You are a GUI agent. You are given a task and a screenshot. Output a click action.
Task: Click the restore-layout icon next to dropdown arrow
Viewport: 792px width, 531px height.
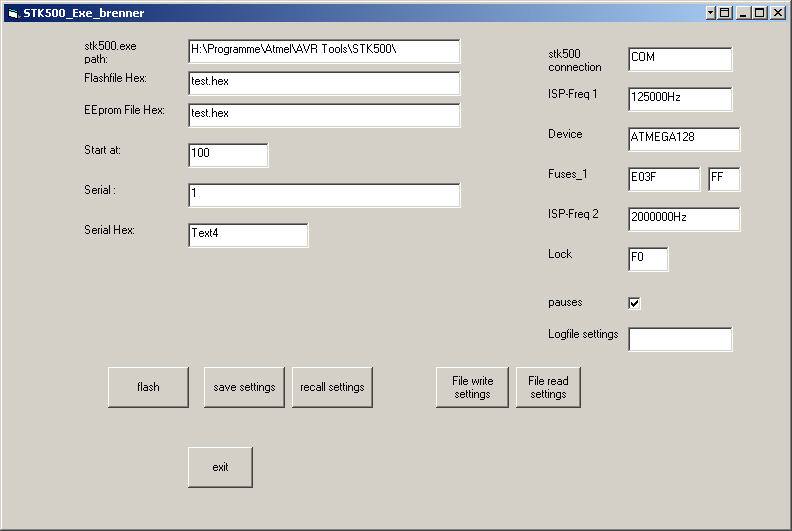tap(725, 13)
